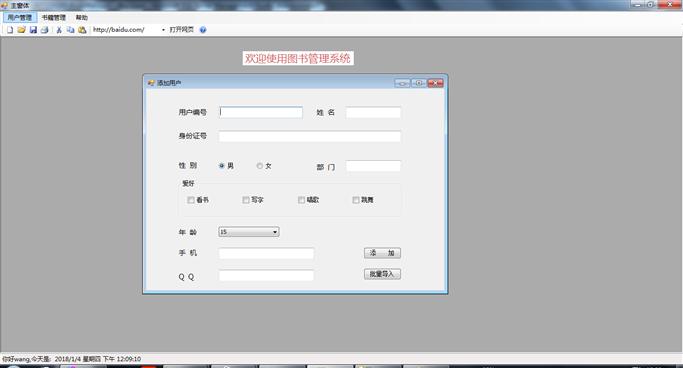Click the 身份证号 input field

(309, 136)
